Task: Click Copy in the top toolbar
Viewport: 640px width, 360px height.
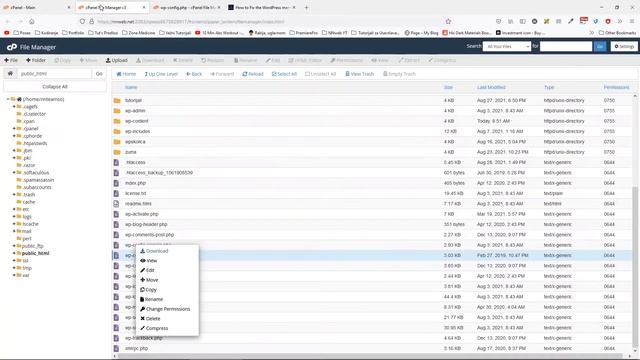Action: pos(62,60)
